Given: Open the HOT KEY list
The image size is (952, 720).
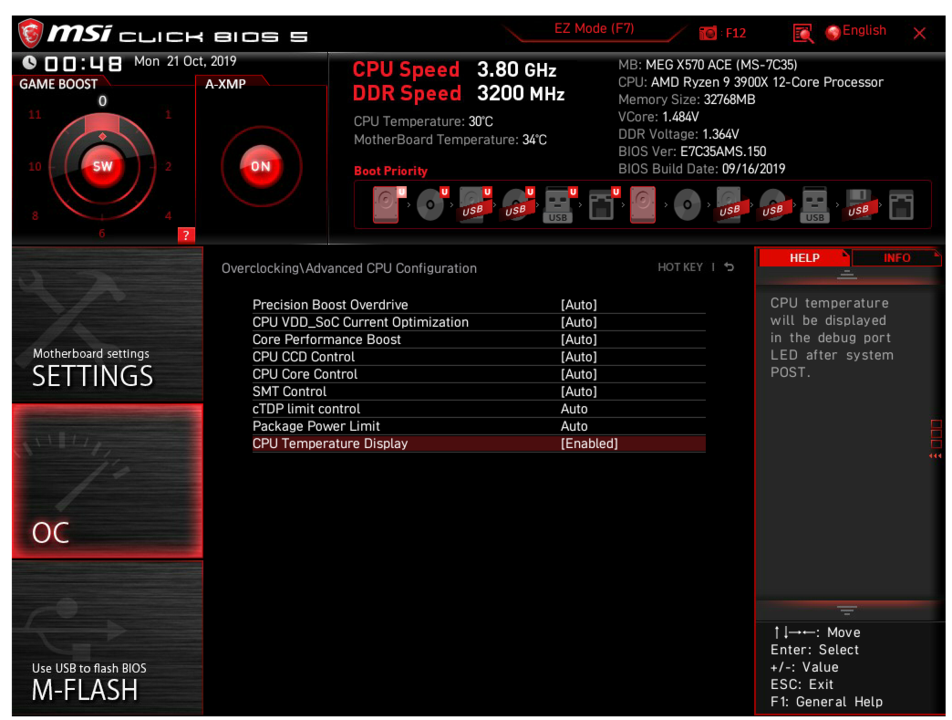Looking at the screenshot, I should (x=680, y=267).
